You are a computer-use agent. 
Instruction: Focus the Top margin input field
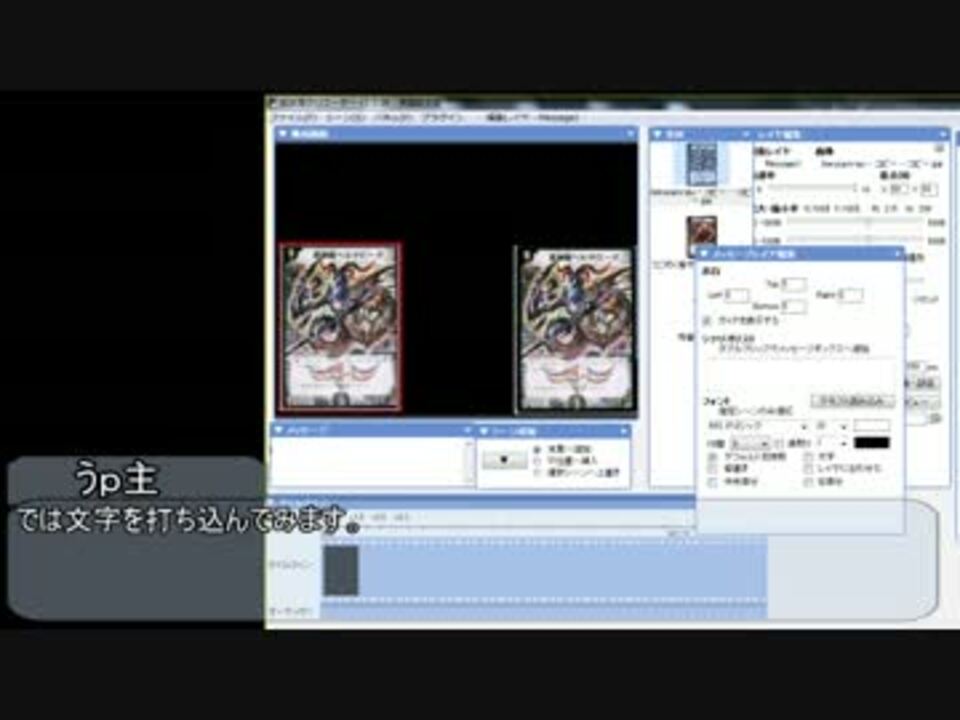click(x=793, y=285)
